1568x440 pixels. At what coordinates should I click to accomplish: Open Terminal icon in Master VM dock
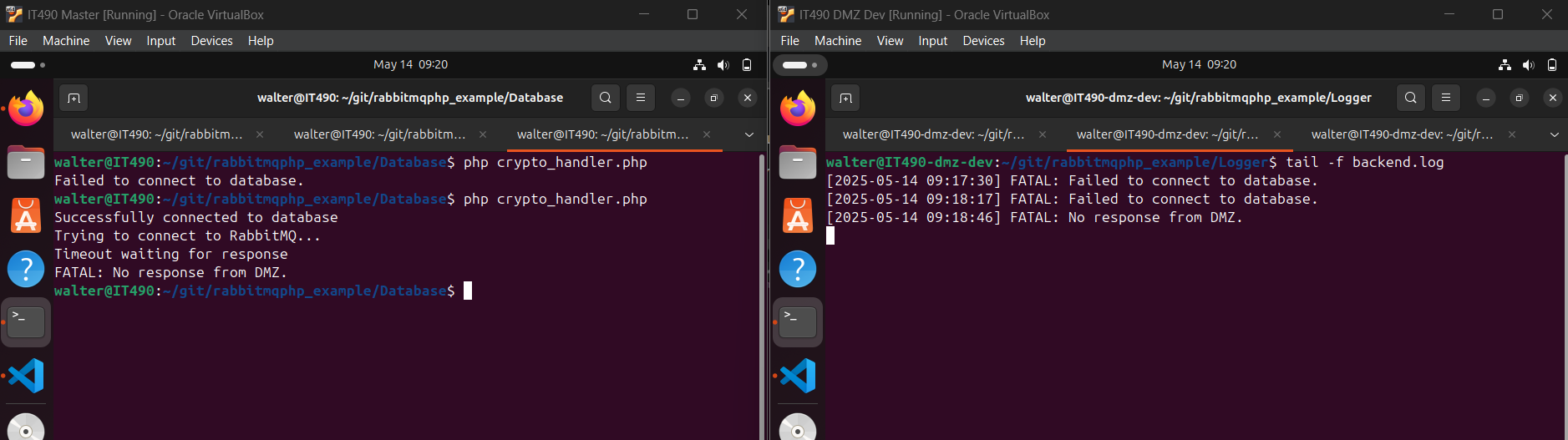26,322
